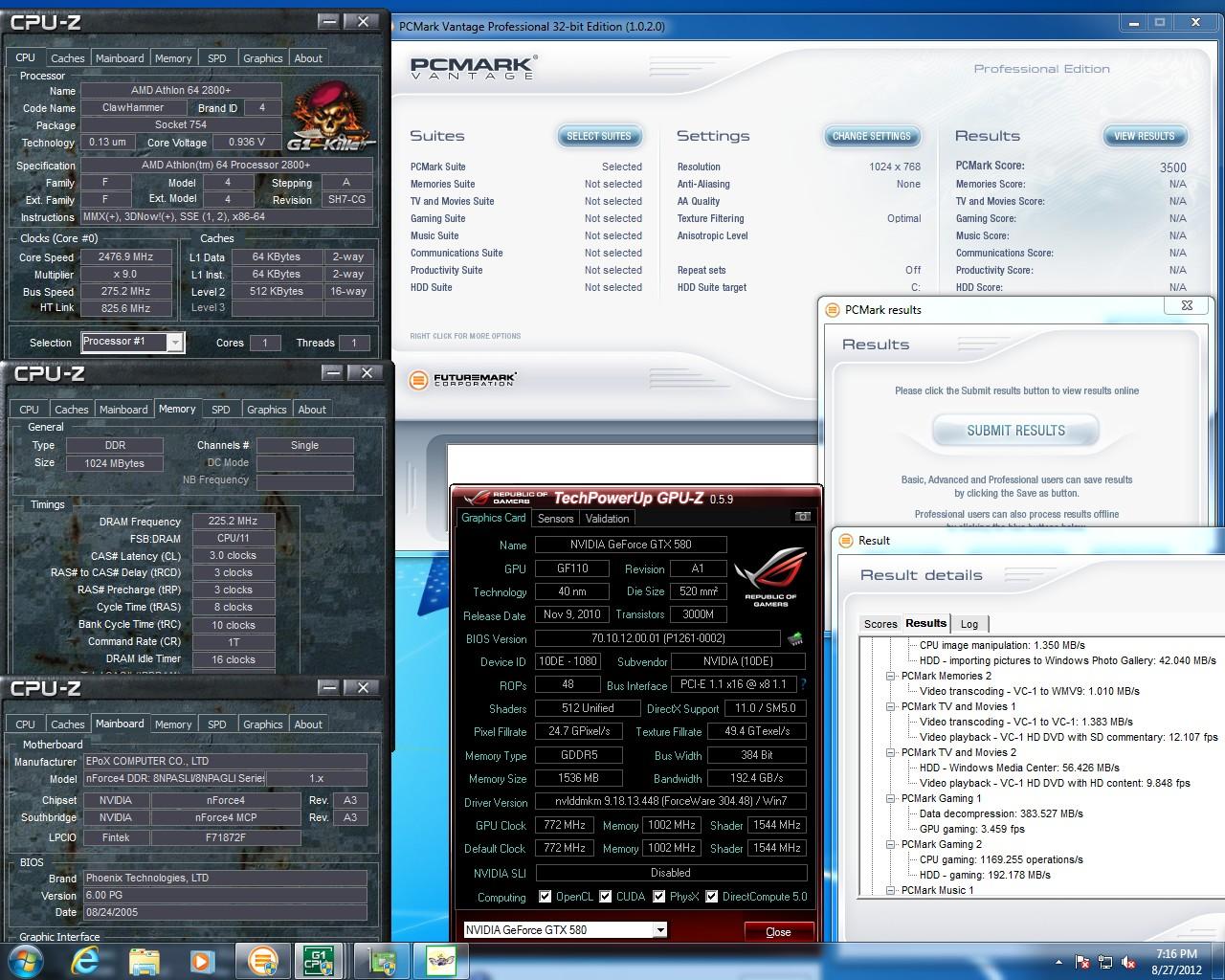Viewport: 1225px width, 980px height.
Task: Collapse the PCMark TV and Movies 1 node
Action: click(x=891, y=706)
